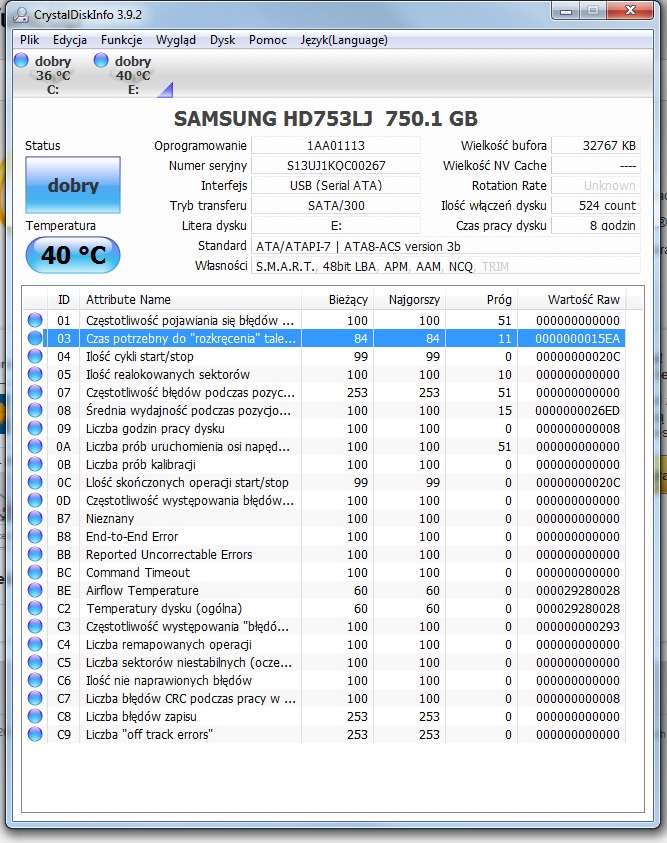This screenshot has width=667, height=843.
Task: Open the Edycja menu
Action: 69,40
